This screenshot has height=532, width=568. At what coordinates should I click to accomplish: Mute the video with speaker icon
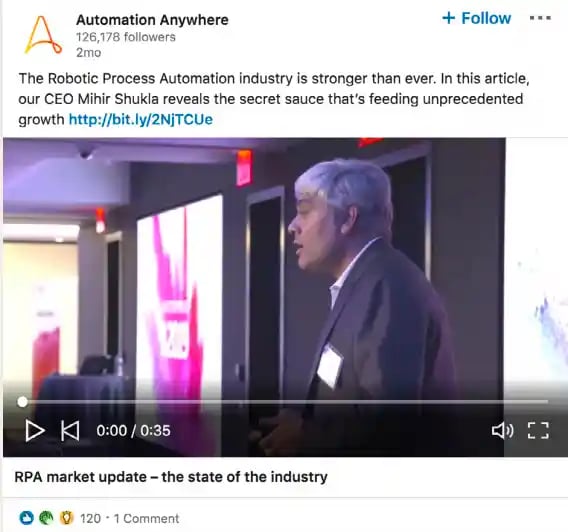tap(502, 431)
